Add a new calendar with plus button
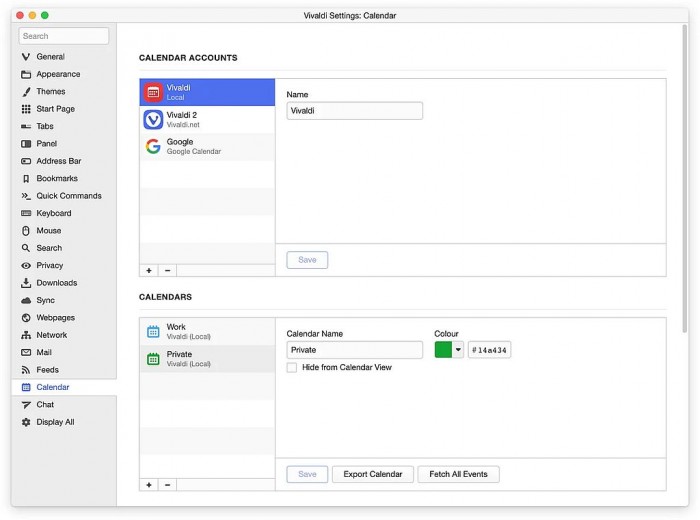 click(149, 485)
